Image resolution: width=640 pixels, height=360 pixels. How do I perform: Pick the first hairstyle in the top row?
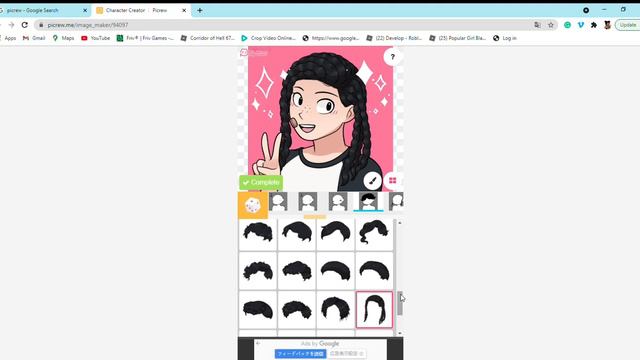coord(258,233)
